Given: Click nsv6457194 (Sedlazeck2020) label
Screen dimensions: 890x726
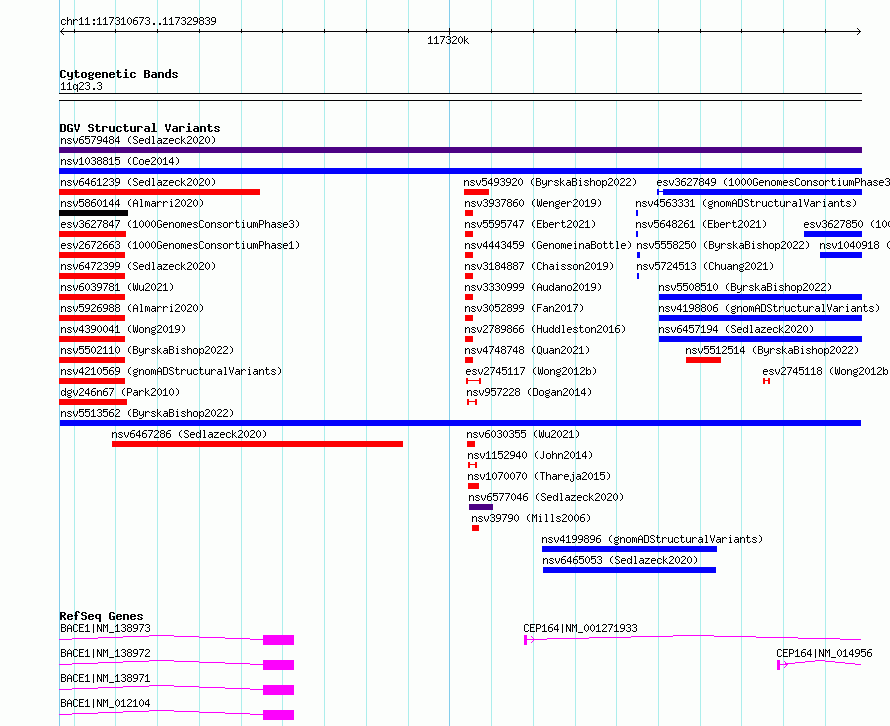Looking at the screenshot, I should click(736, 329).
